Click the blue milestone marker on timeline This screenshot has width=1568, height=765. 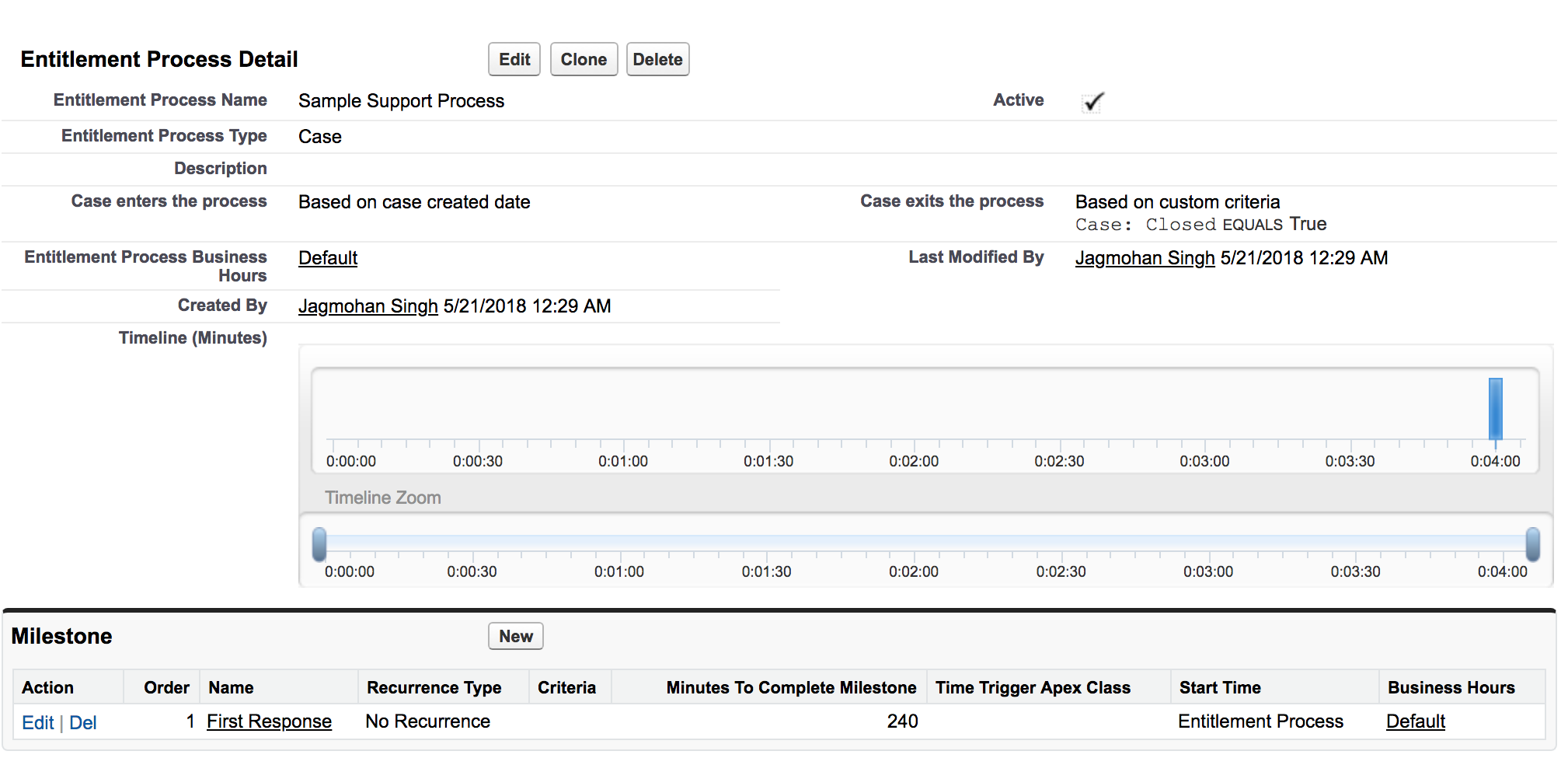[x=1495, y=409]
